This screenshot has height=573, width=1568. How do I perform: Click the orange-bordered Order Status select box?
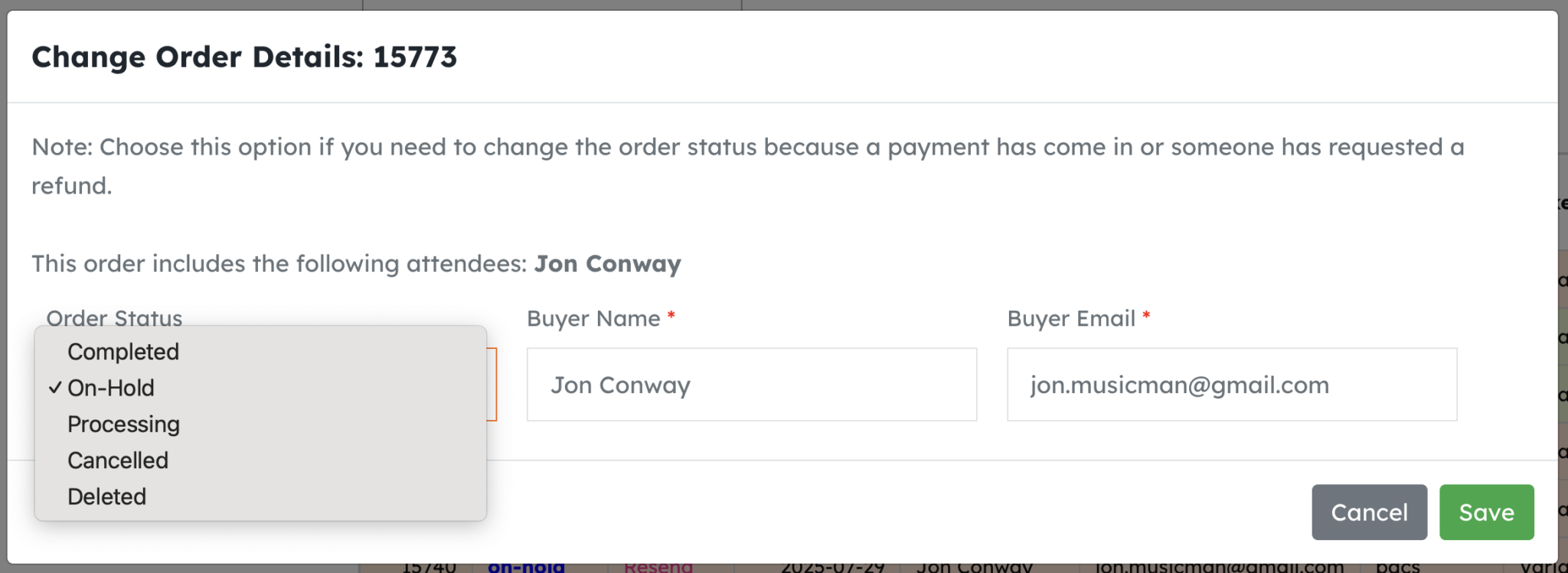pyautogui.click(x=492, y=385)
